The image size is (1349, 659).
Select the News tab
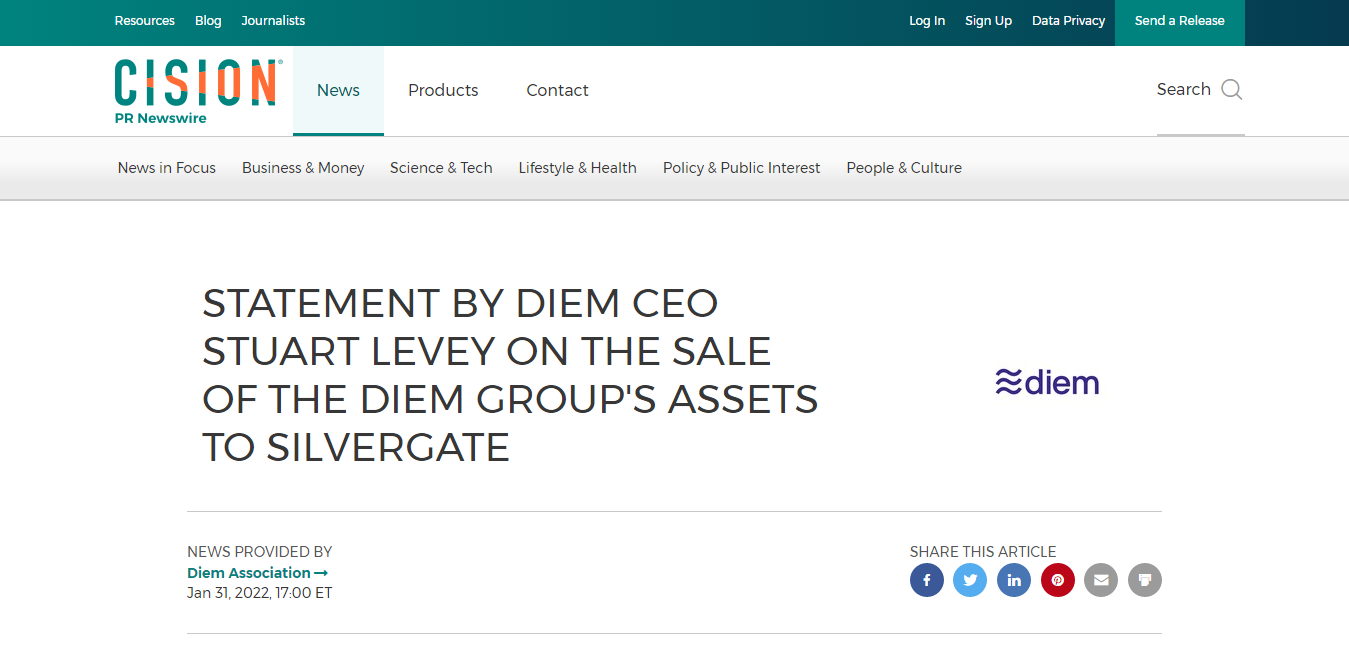point(338,90)
